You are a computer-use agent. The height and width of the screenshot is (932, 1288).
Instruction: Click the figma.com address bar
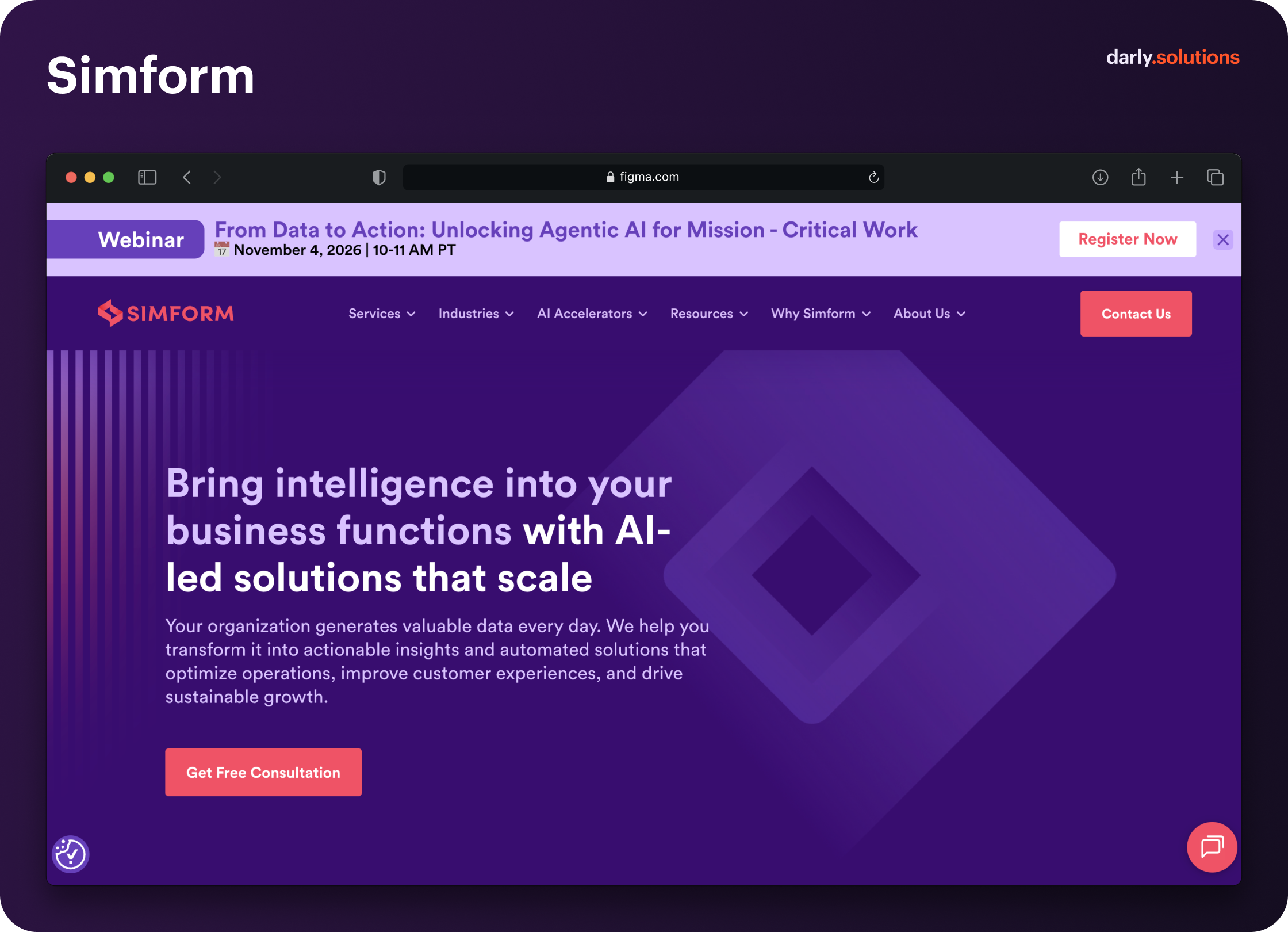(643, 177)
